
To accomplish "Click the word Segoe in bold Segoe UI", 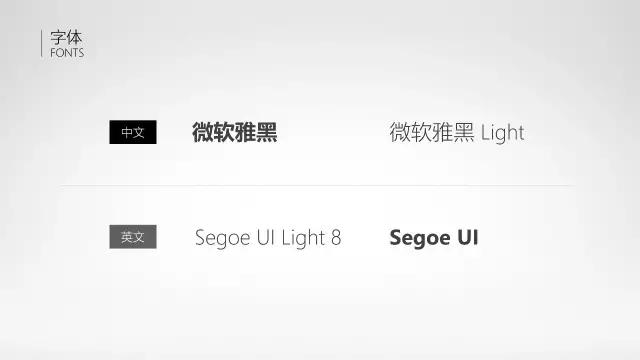I will coord(420,238).
